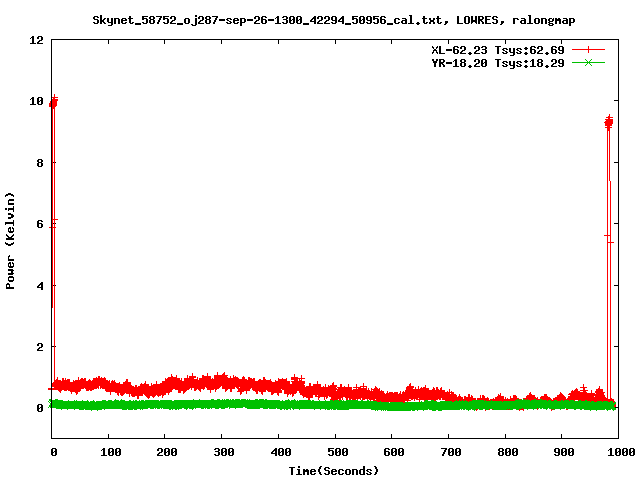This screenshot has height=480, width=640.
Task: Click the red calibration spike peak near time 0
Action: 53,102
